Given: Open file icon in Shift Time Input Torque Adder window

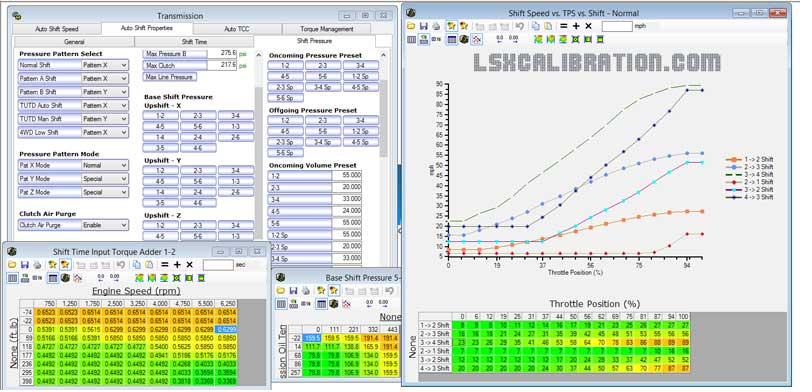Looking at the screenshot, I should pyautogui.click(x=12, y=265).
